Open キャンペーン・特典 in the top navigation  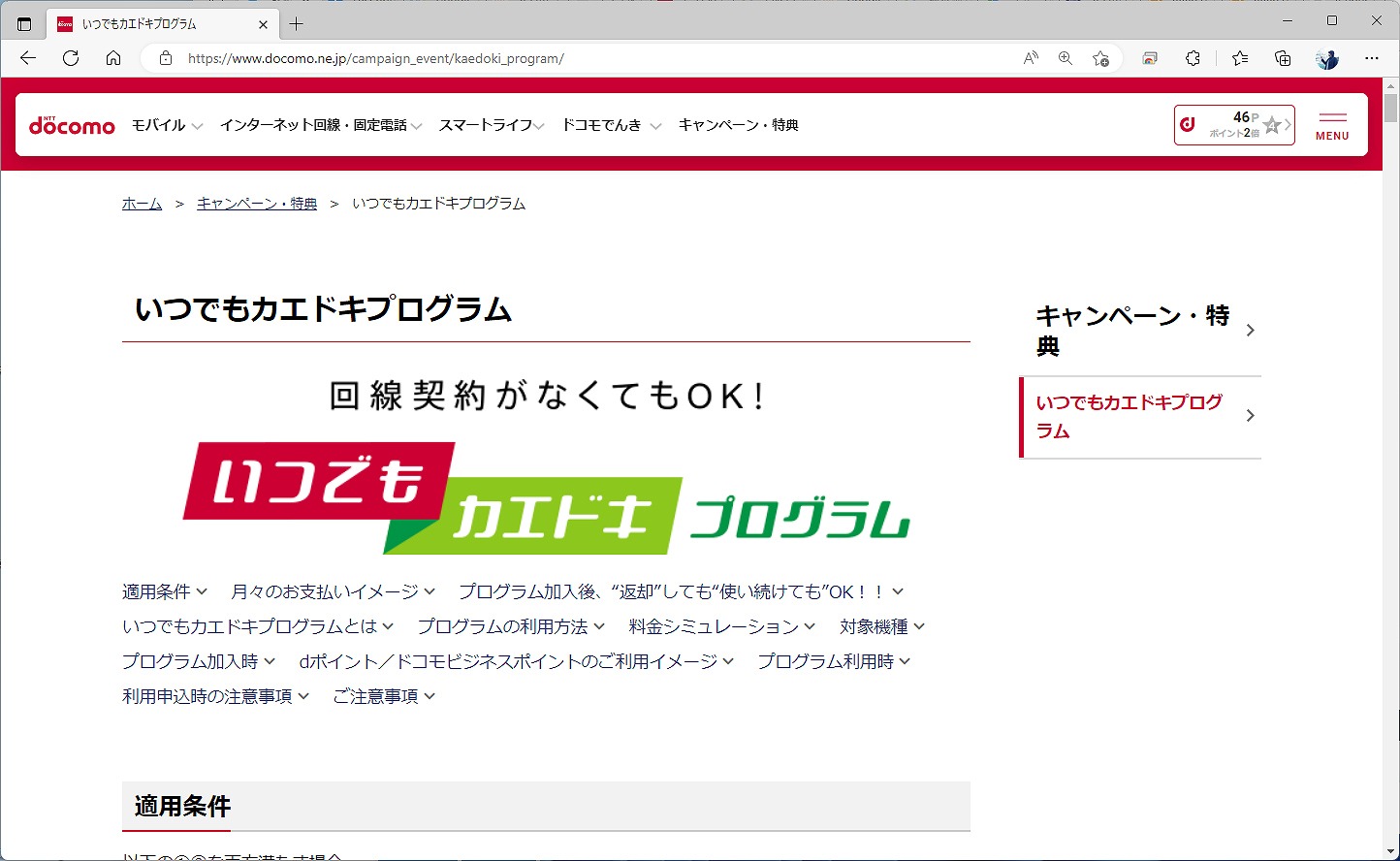[738, 124]
